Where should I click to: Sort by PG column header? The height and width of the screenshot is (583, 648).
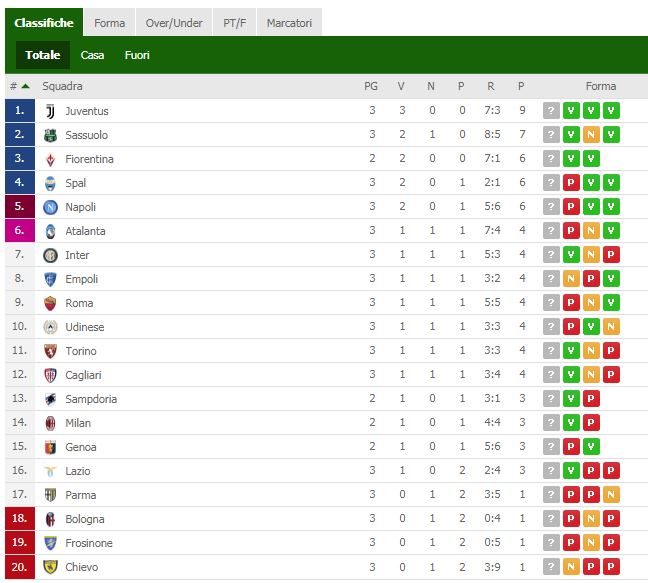[x=371, y=86]
